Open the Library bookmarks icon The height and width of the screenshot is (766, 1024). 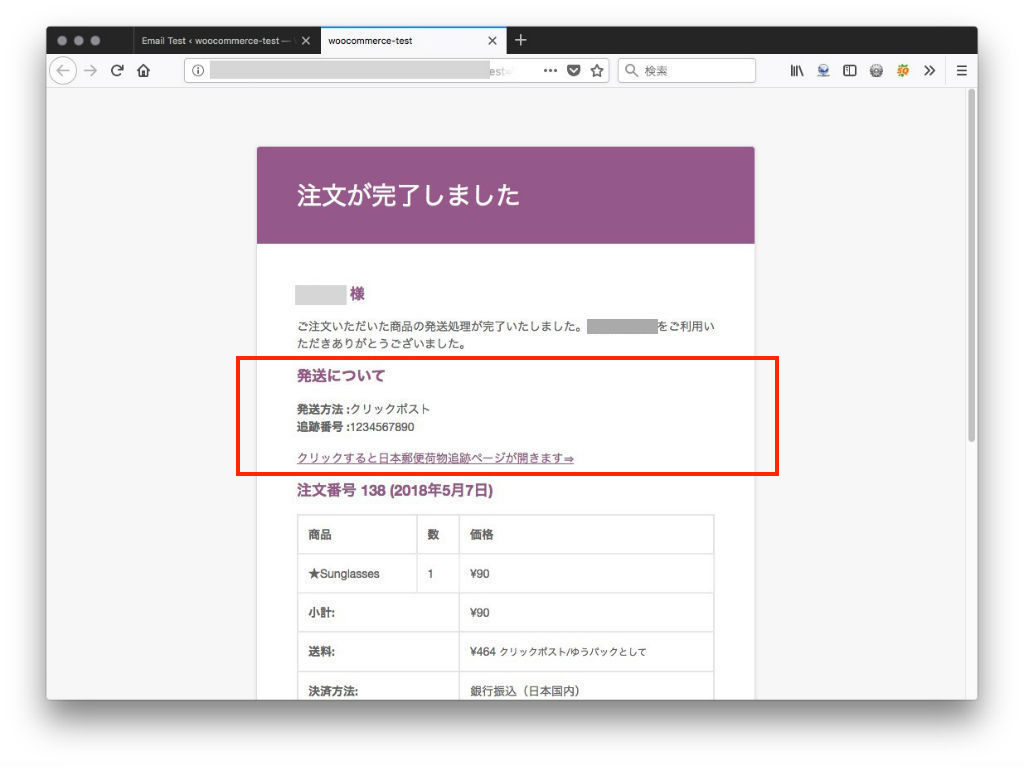(x=797, y=71)
